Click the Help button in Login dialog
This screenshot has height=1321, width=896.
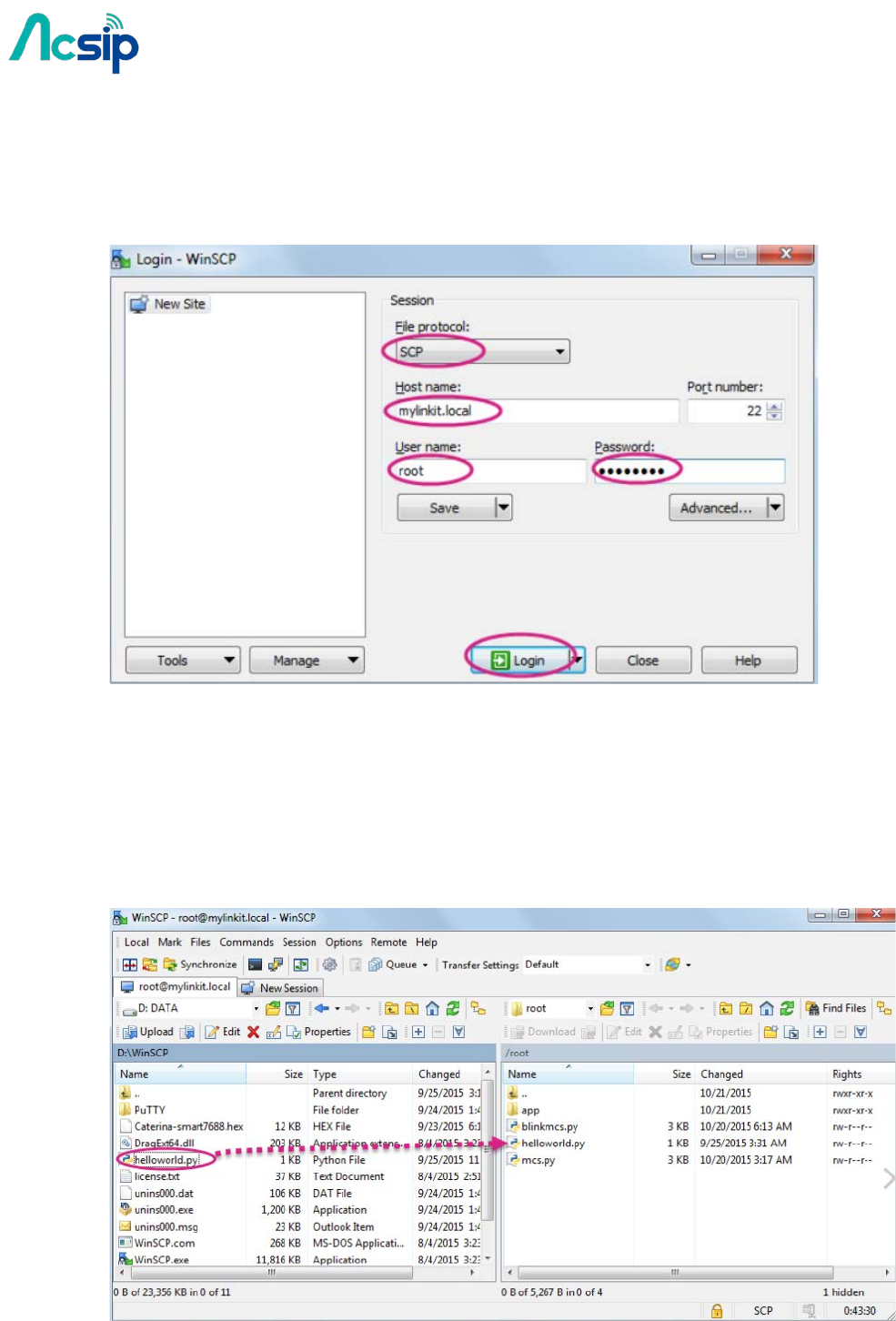(x=749, y=660)
